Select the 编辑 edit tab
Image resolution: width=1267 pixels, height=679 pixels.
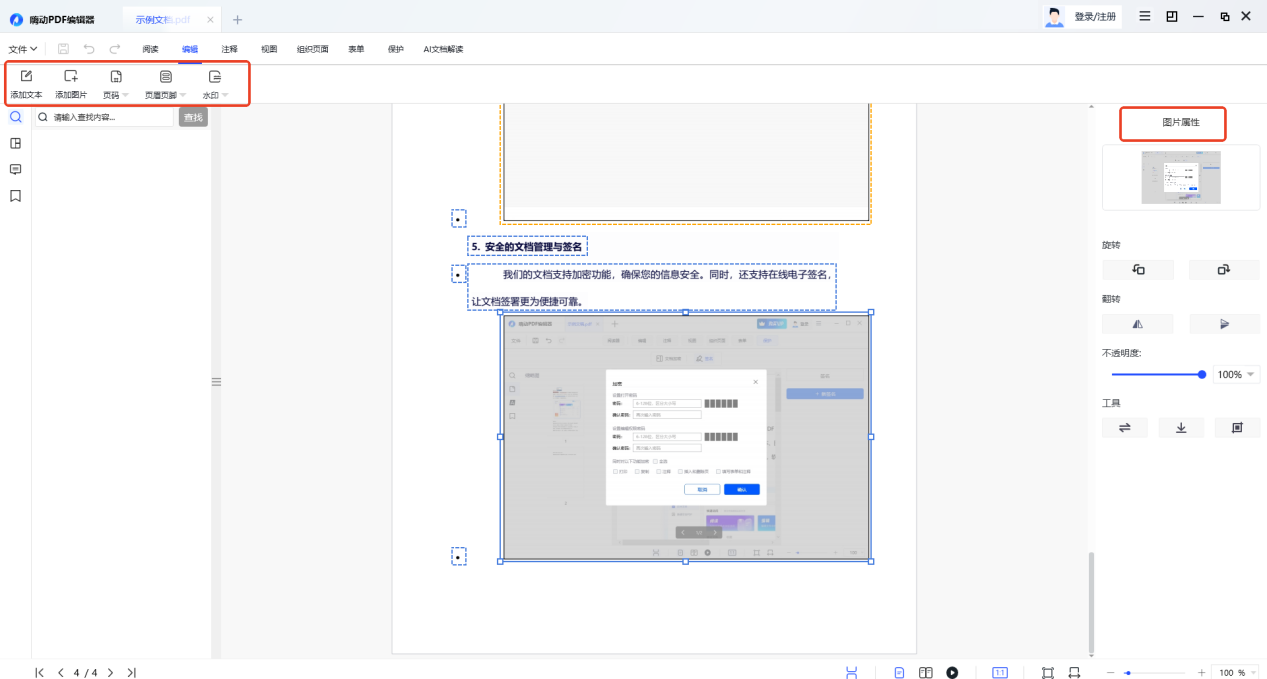coord(190,49)
